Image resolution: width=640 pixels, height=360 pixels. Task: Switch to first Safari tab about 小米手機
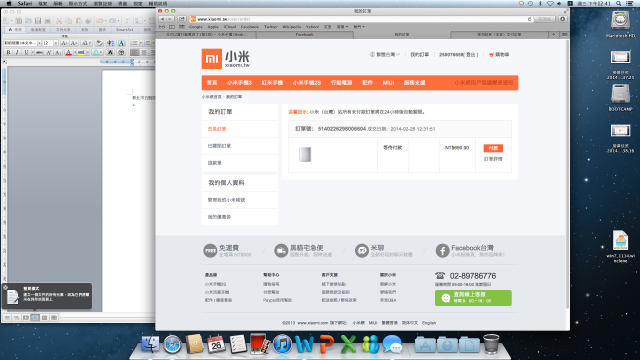(206, 35)
